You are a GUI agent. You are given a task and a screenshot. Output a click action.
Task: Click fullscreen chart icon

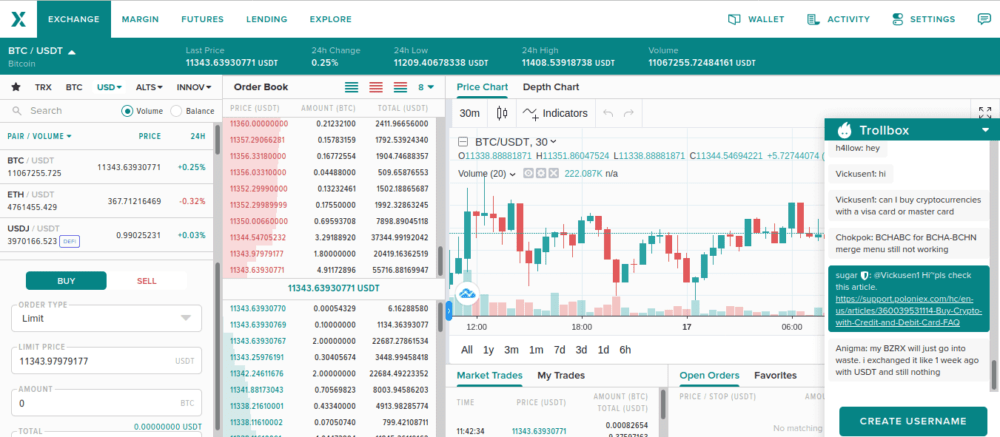click(x=984, y=113)
